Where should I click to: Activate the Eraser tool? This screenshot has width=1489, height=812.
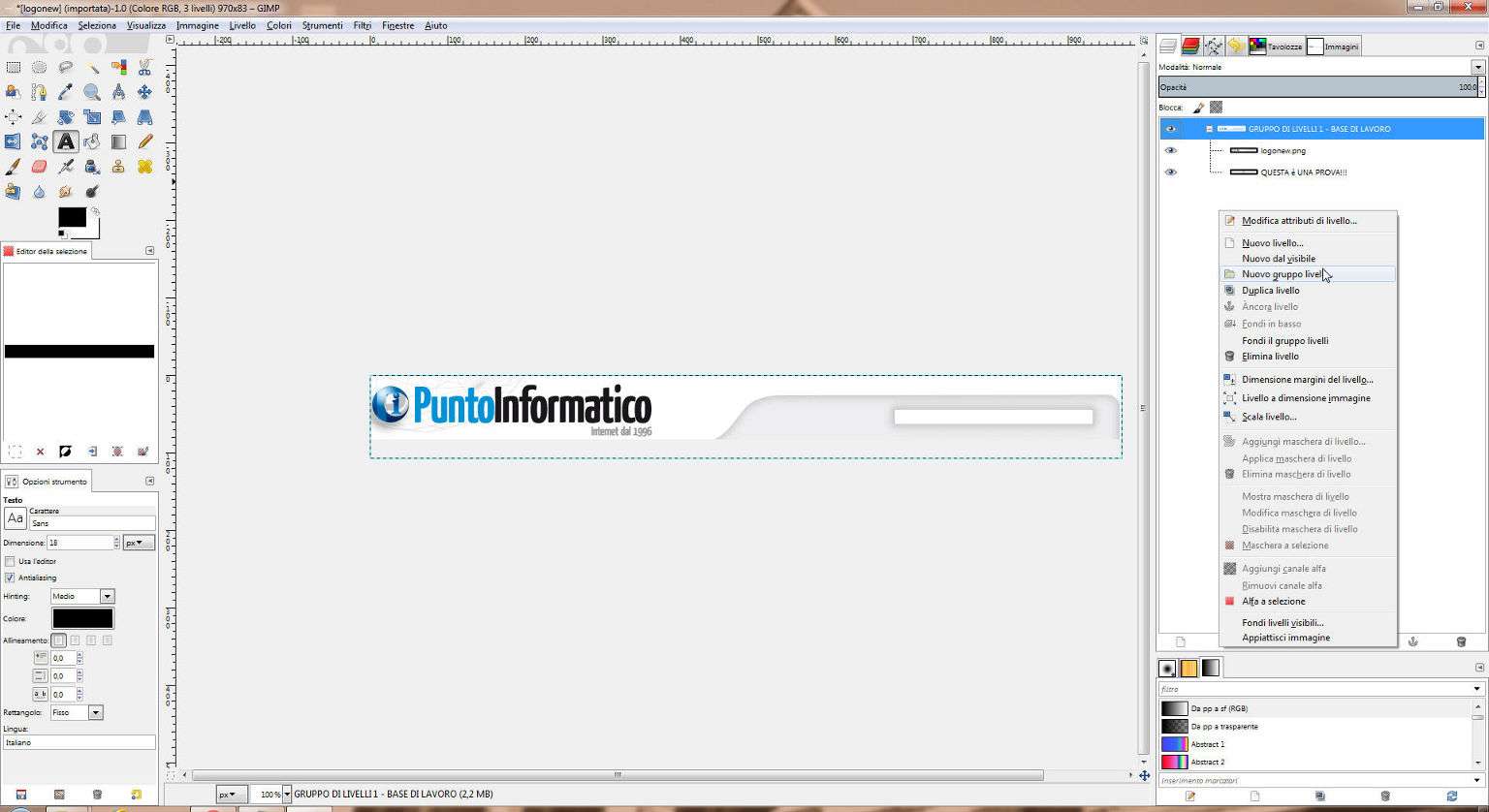40,167
